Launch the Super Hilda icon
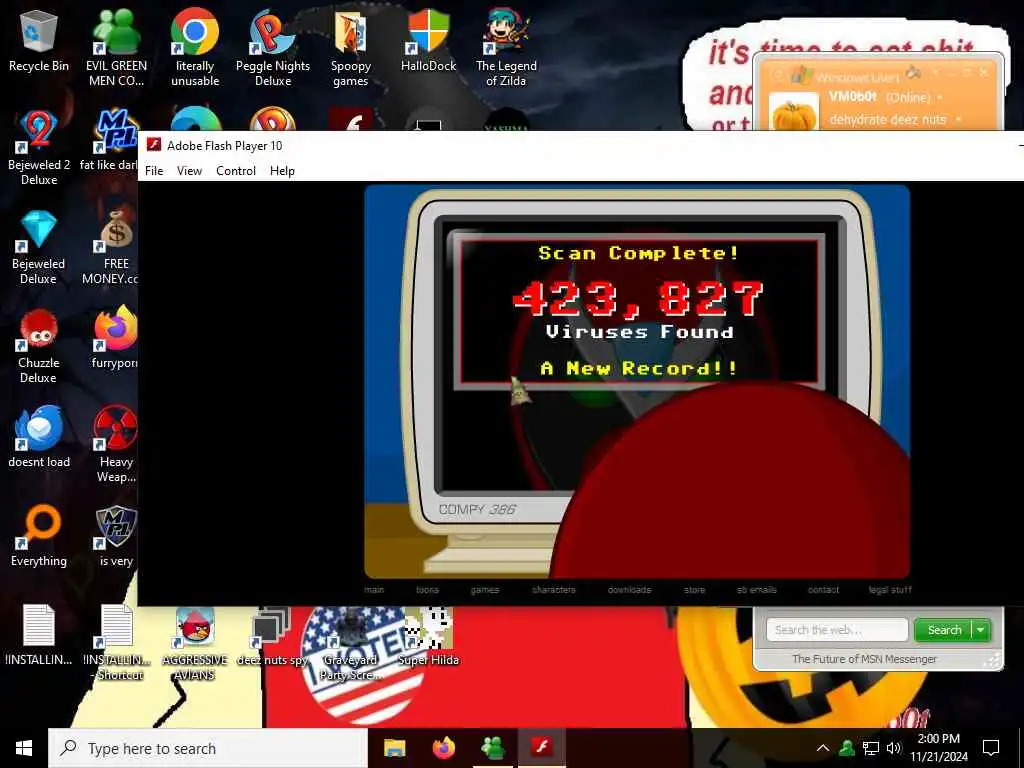Viewport: 1024px width, 768px height. (428, 635)
